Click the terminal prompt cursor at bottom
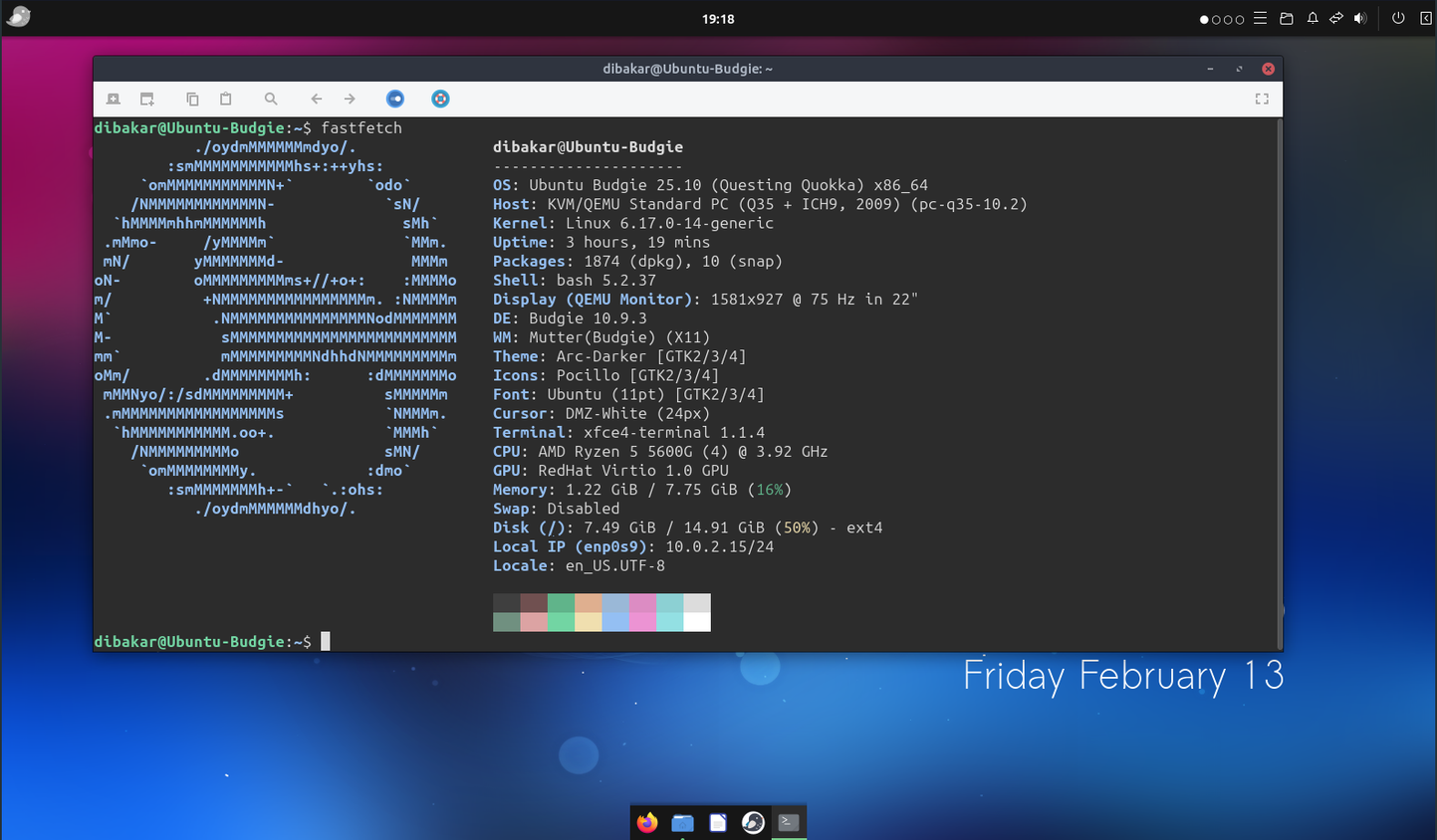1437x840 pixels. pos(325,642)
